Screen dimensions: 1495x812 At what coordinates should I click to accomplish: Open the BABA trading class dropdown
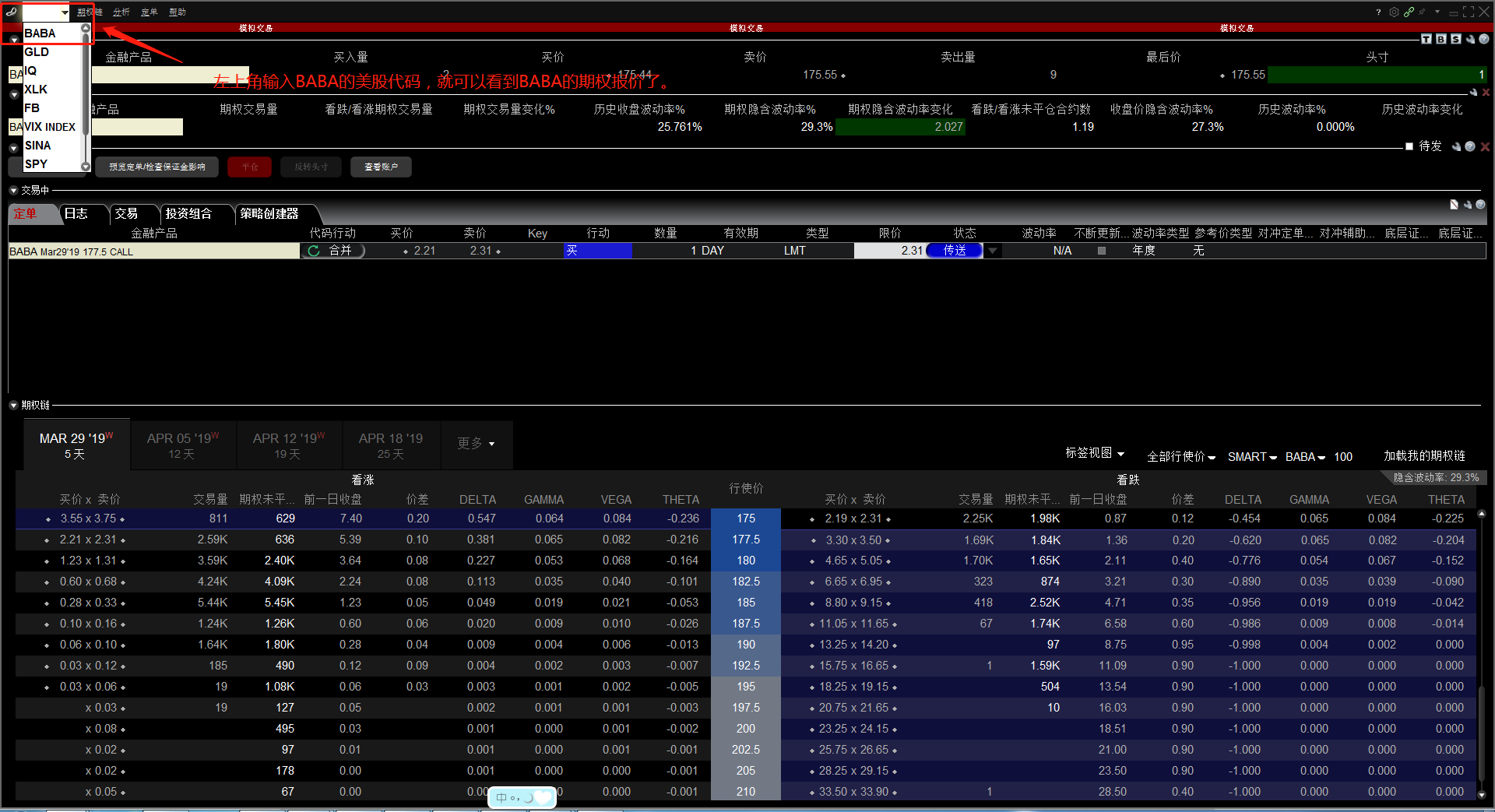click(x=1305, y=457)
